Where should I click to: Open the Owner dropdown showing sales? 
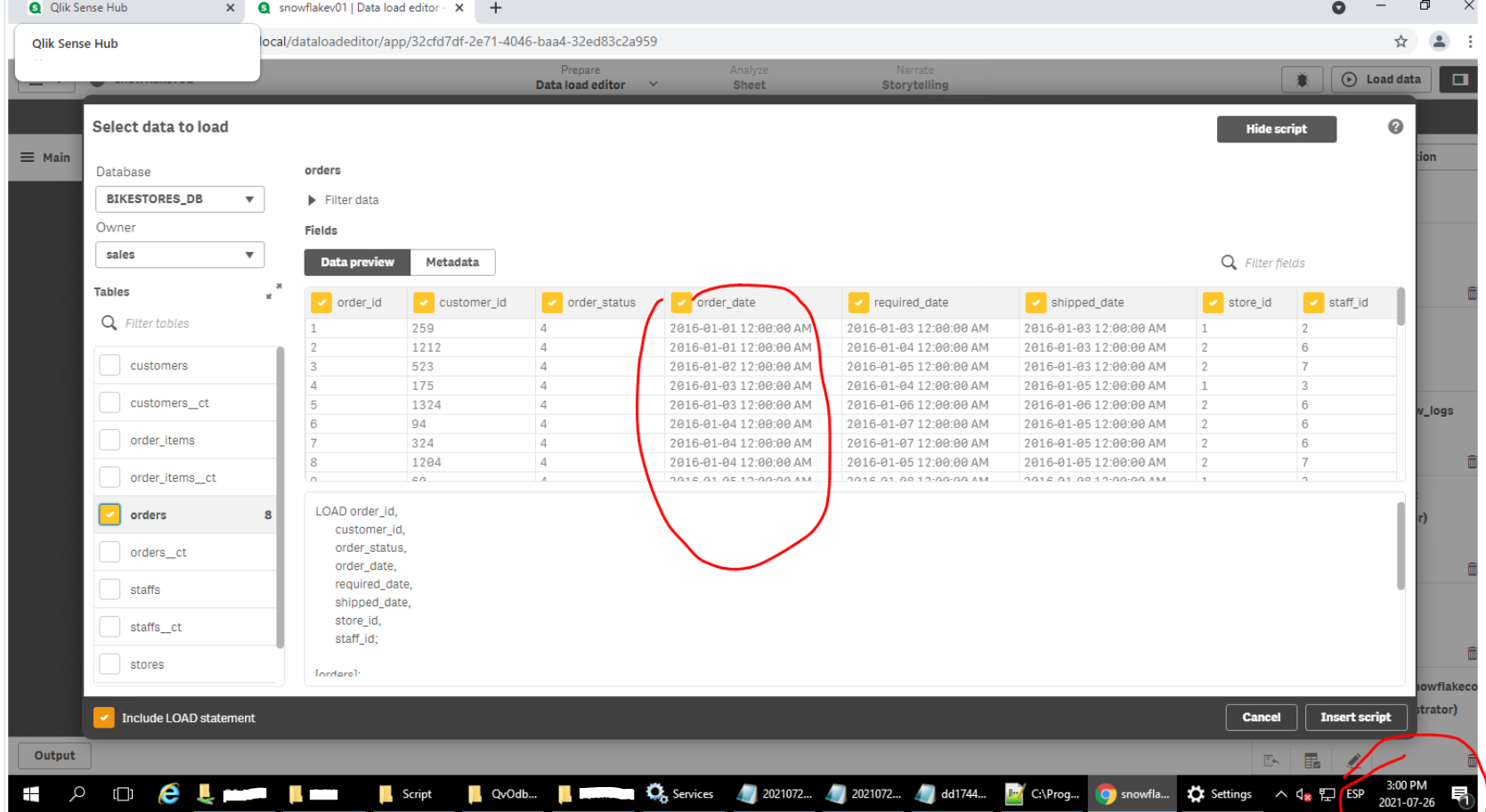point(180,255)
